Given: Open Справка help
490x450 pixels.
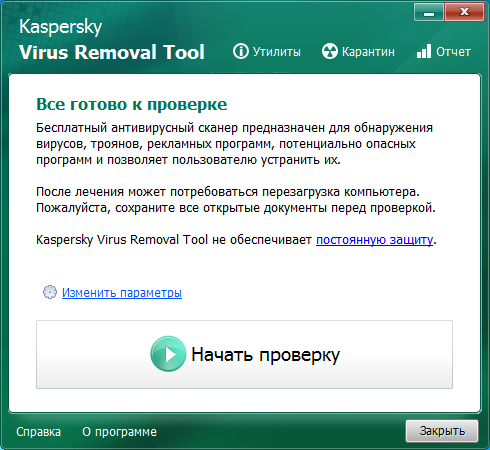Looking at the screenshot, I should 39,432.
